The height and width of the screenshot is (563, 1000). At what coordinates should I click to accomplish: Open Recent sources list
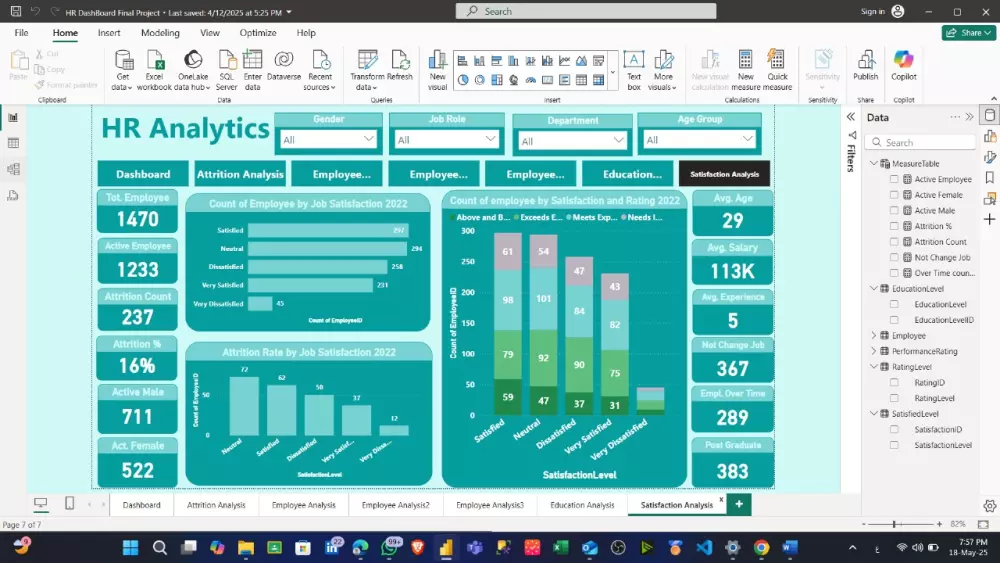point(320,70)
